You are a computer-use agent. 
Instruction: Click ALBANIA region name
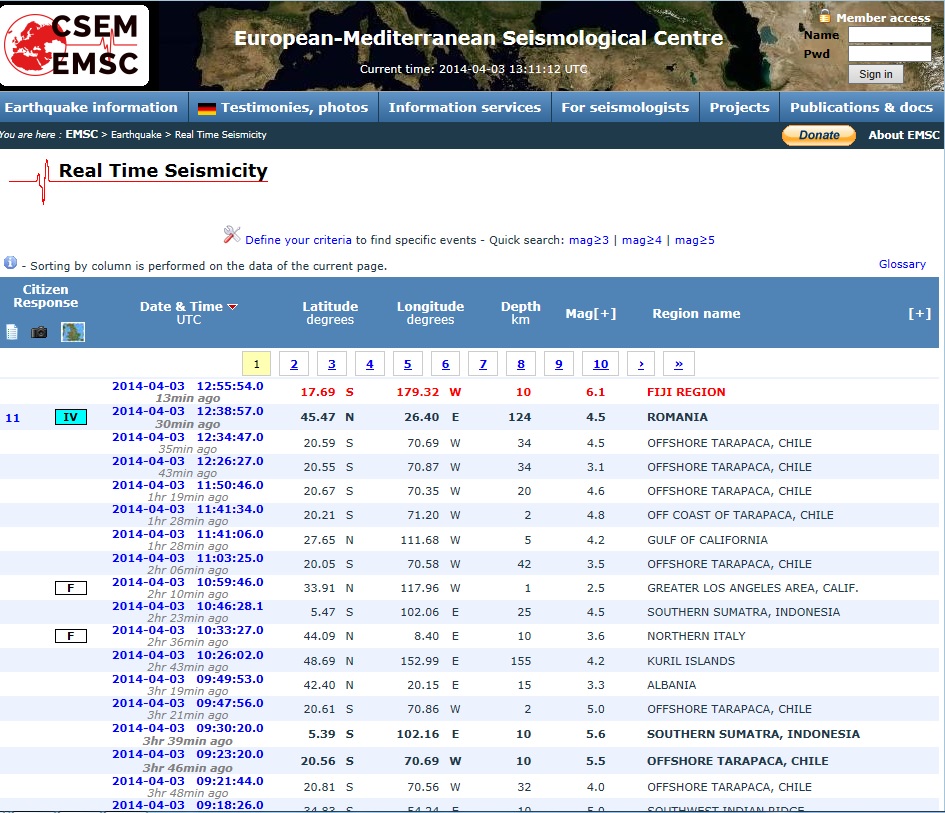671,685
